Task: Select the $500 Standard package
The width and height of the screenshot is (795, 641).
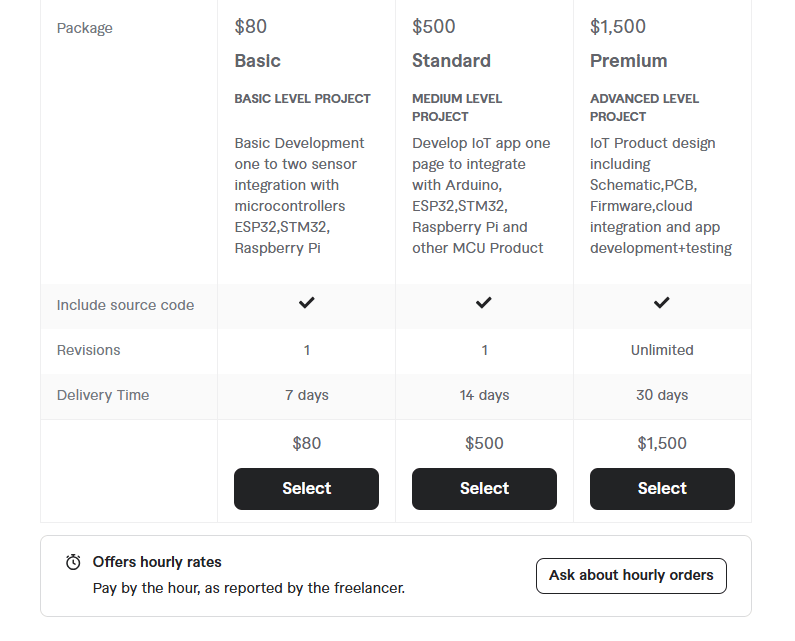Action: 484,489
